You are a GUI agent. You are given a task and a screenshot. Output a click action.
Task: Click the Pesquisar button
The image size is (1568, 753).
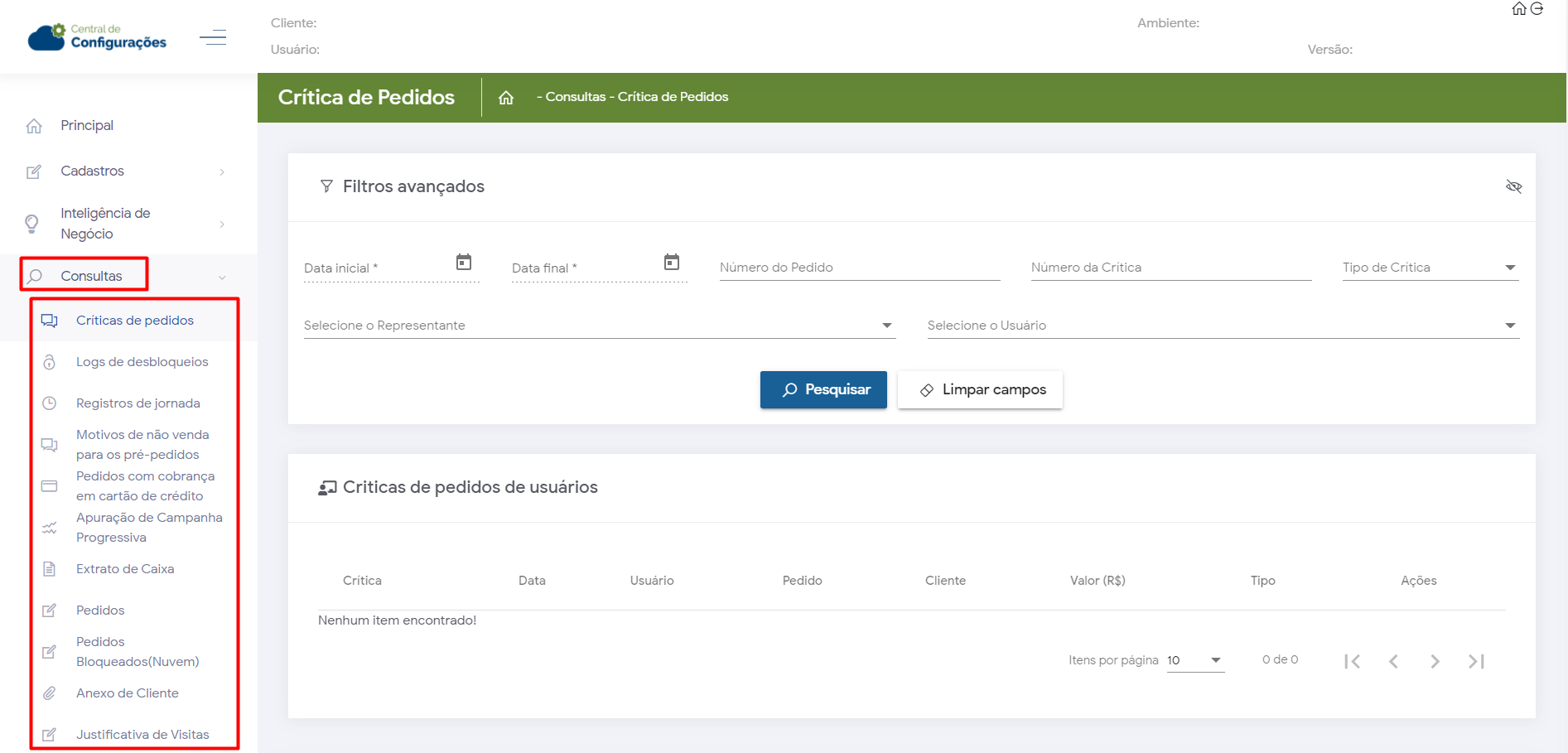point(823,389)
